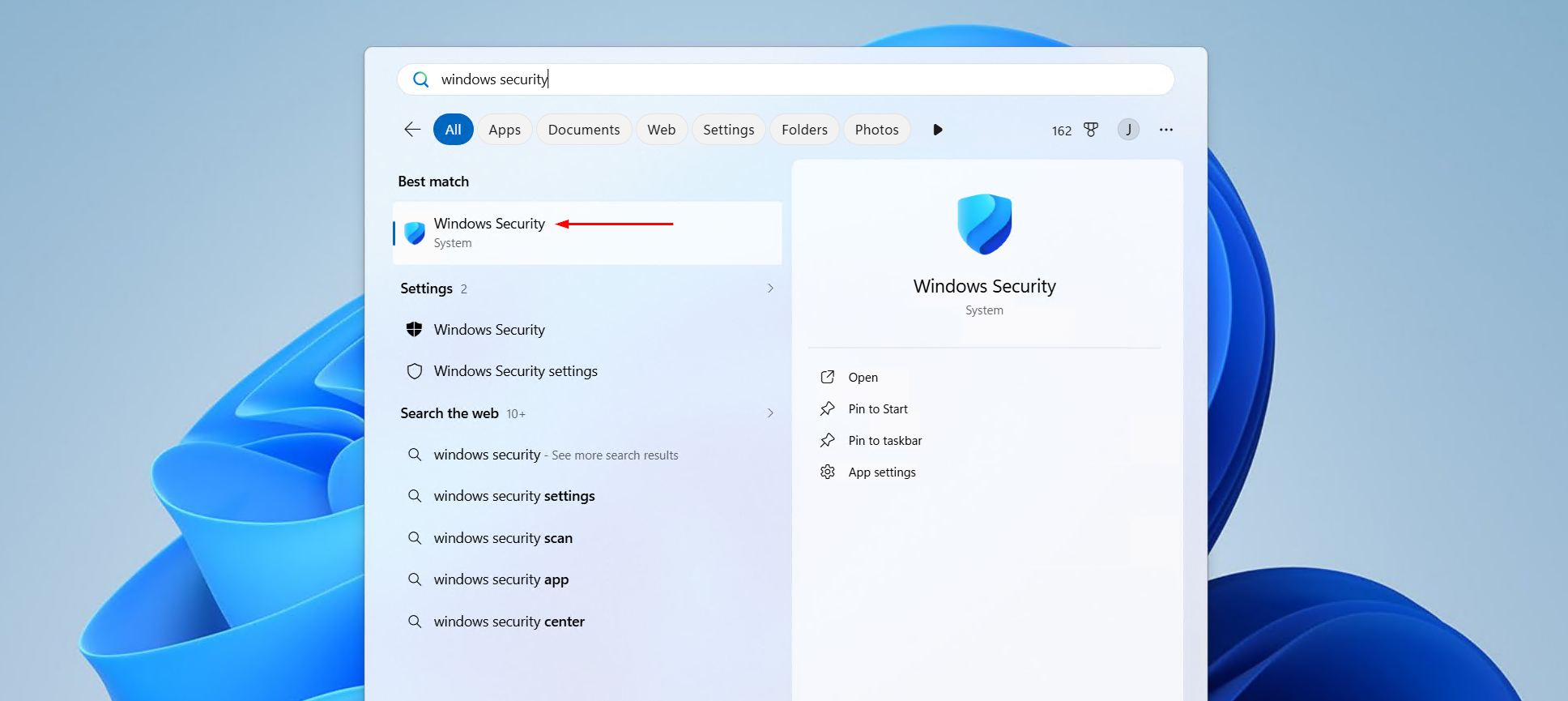Open App settings for Windows Security
The height and width of the screenshot is (701, 1568).
882,472
